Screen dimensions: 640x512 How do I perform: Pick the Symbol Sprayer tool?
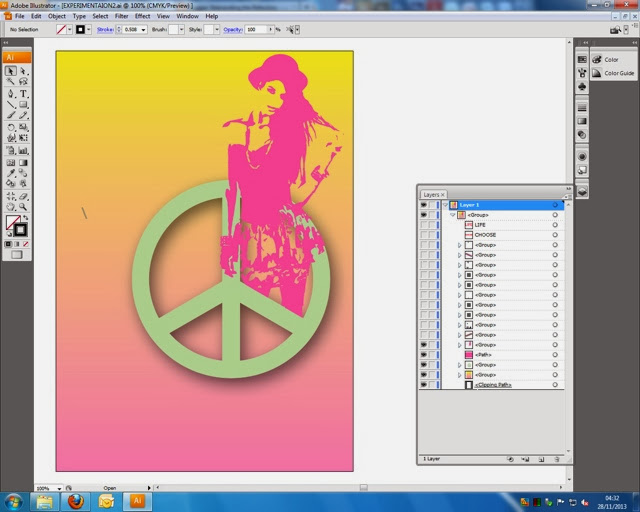click(x=11, y=151)
